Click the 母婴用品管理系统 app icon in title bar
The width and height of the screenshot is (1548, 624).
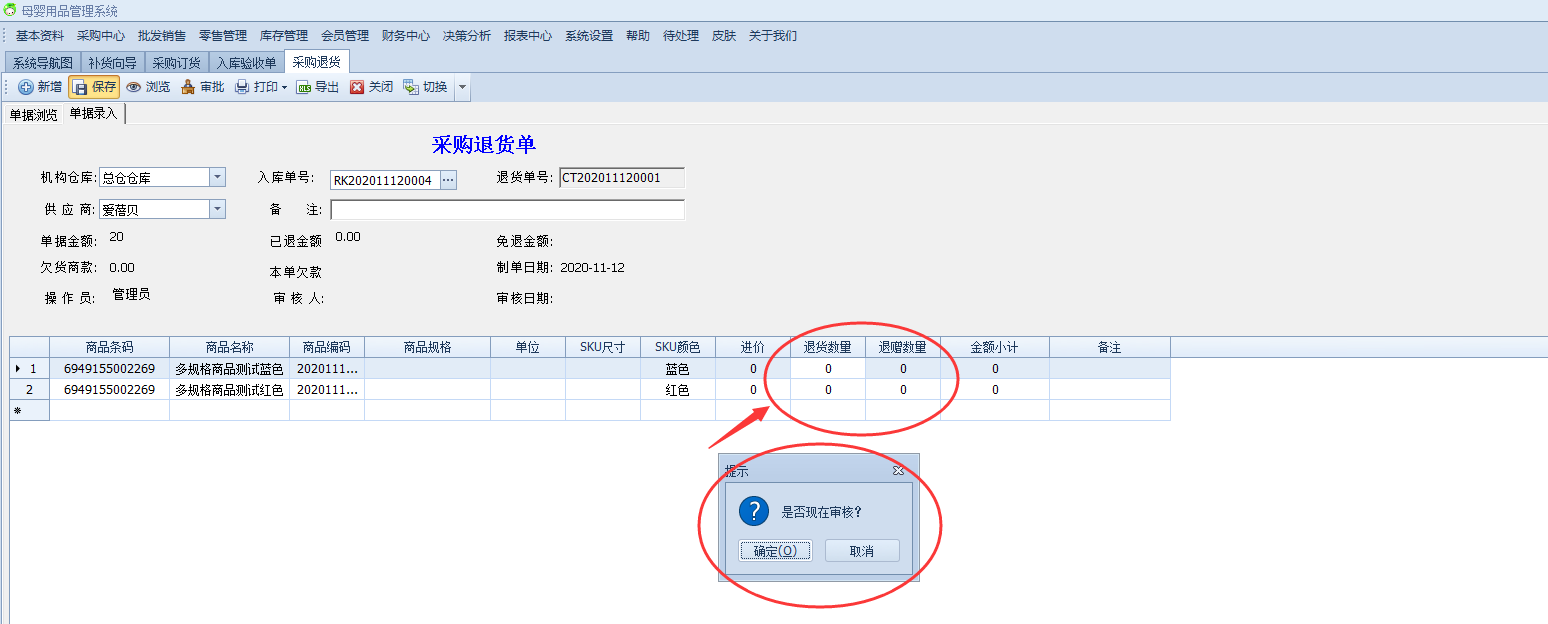10,10
